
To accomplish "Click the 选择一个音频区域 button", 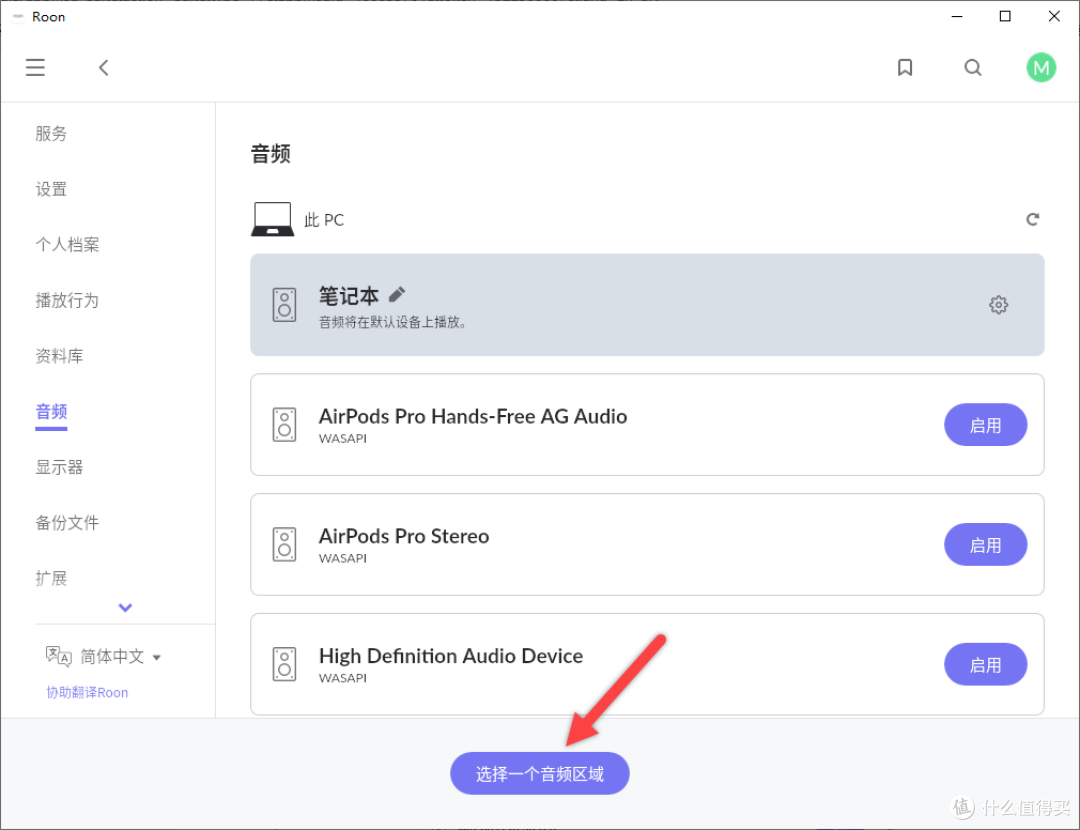I will click(540, 774).
